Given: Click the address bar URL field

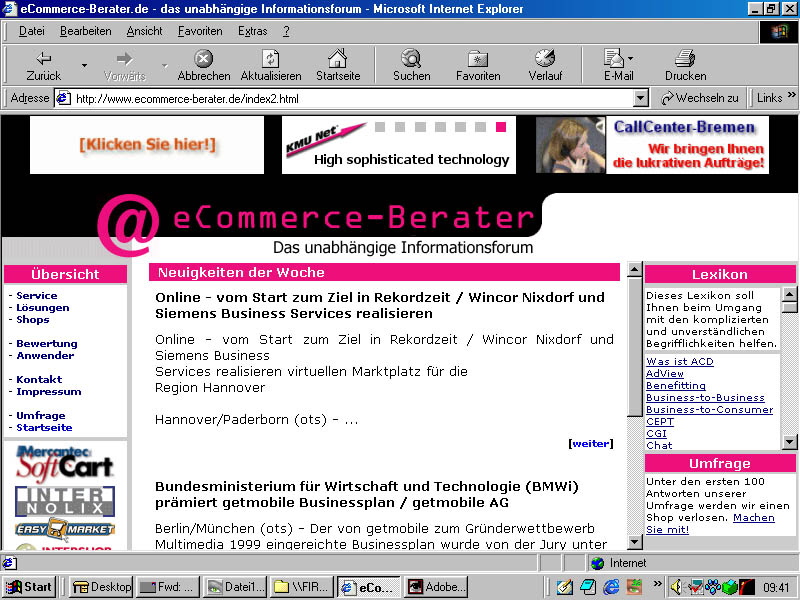Looking at the screenshot, I should click(x=352, y=98).
